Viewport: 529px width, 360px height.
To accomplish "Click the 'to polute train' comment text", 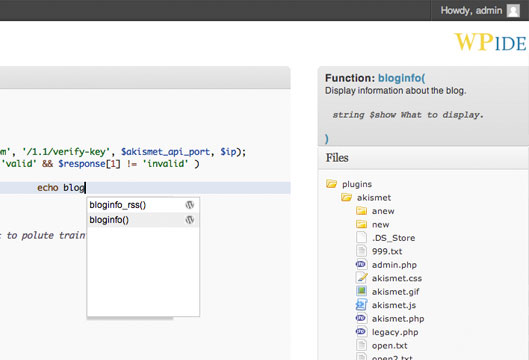I will tap(46, 235).
